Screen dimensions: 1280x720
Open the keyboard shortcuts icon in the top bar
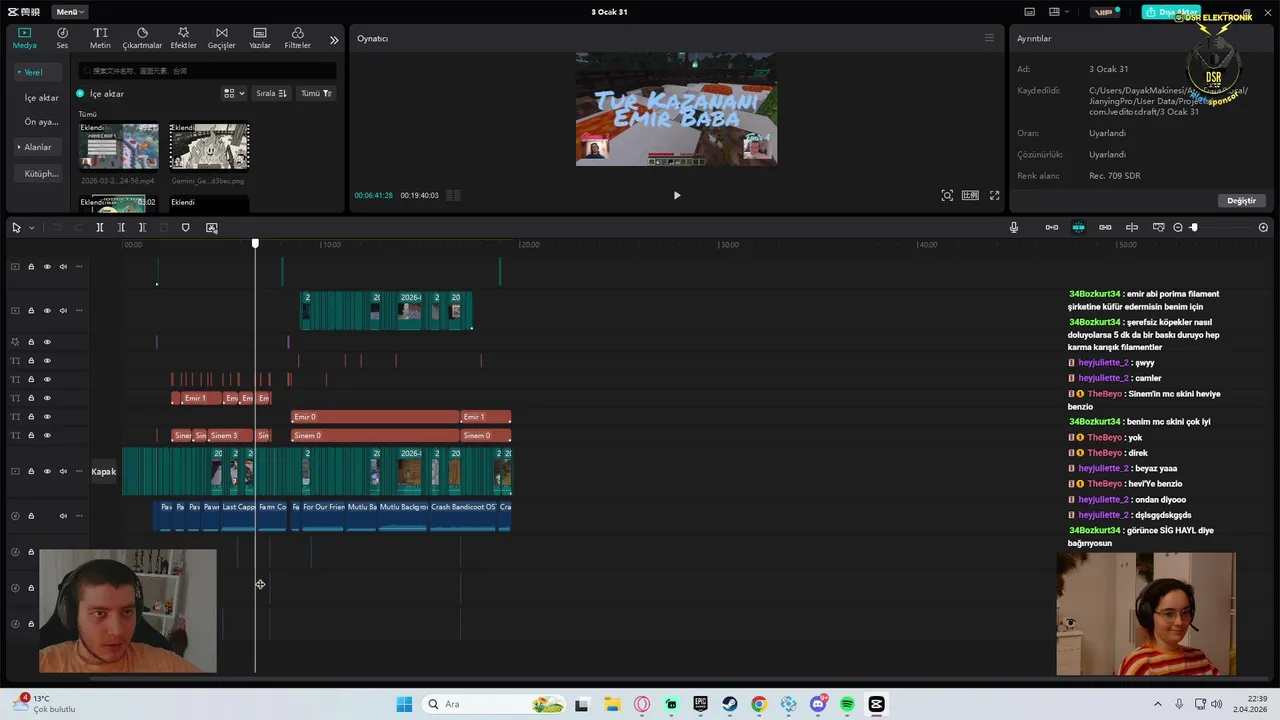1031,12
